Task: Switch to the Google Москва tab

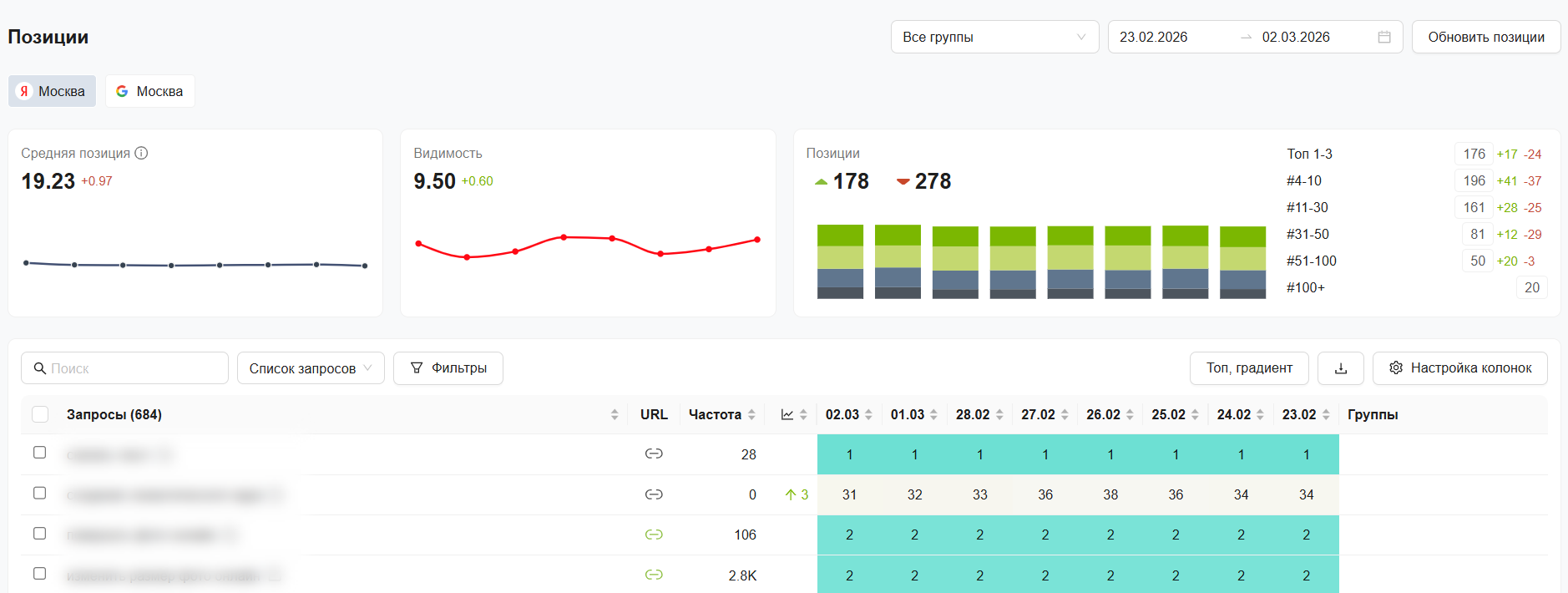Action: (150, 91)
